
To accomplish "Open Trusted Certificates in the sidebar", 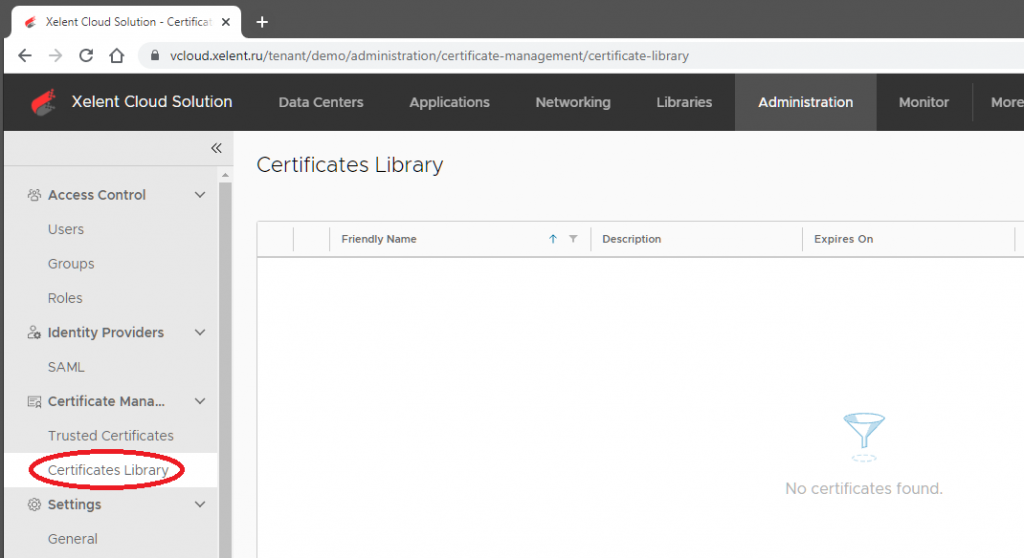I will pos(110,436).
